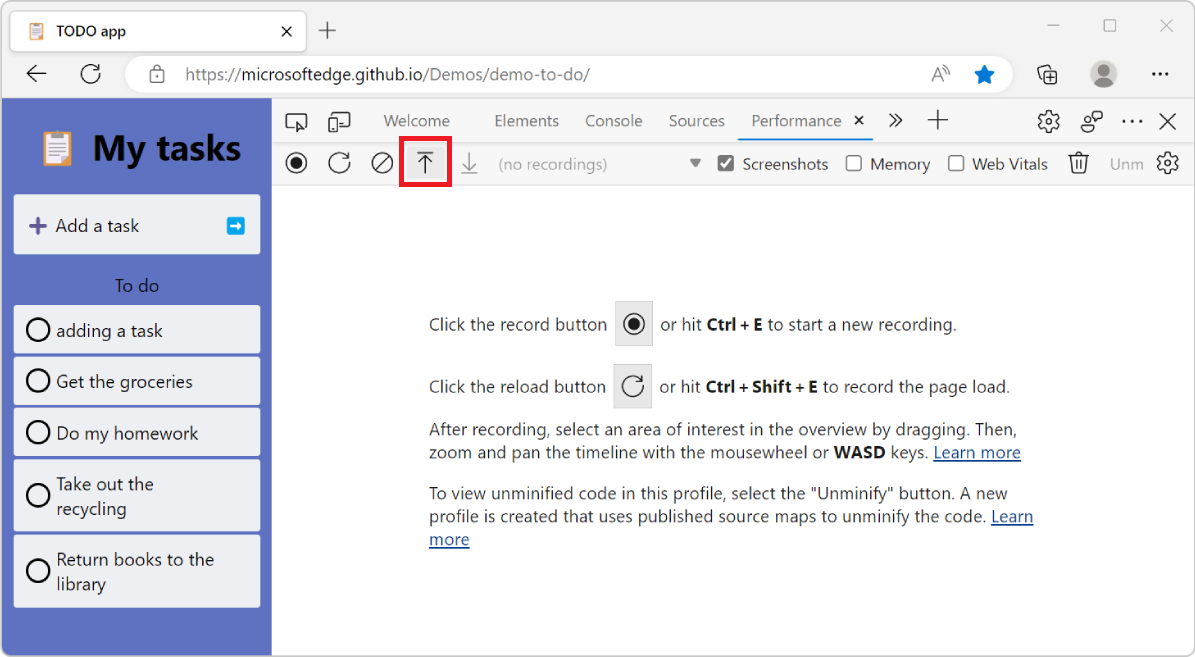The width and height of the screenshot is (1195, 657).
Task: Click the favorites star icon
Action: tap(984, 74)
